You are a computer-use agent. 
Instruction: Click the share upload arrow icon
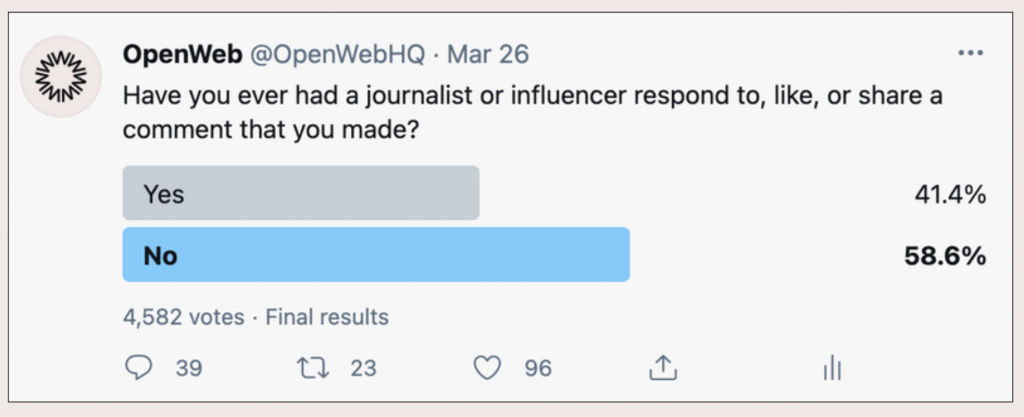[x=661, y=367]
